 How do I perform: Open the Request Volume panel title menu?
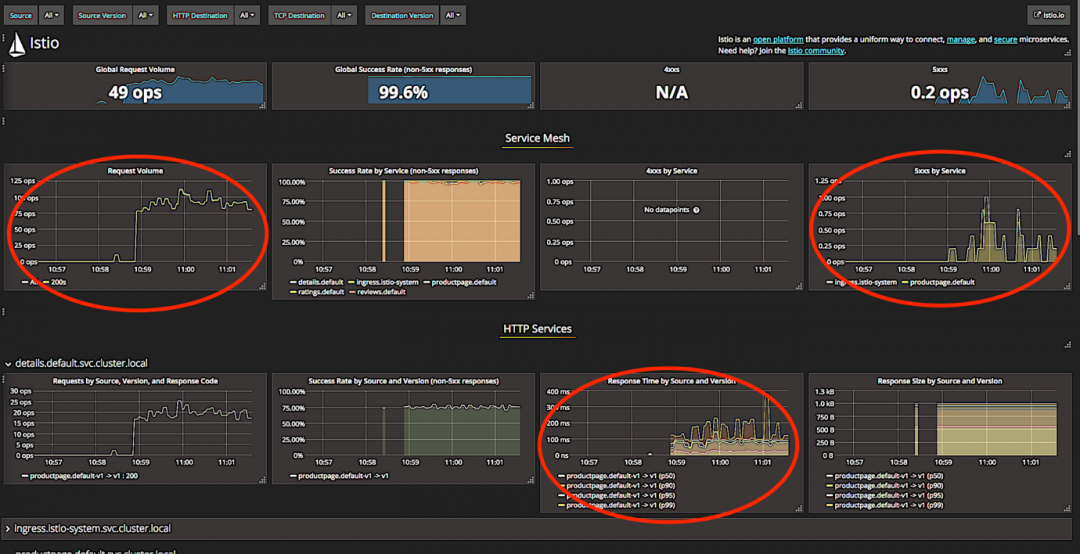click(x=135, y=170)
